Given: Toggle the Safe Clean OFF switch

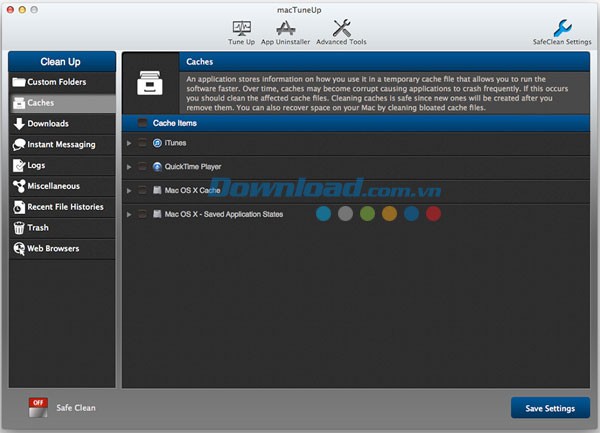Looking at the screenshot, I should 40,407.
